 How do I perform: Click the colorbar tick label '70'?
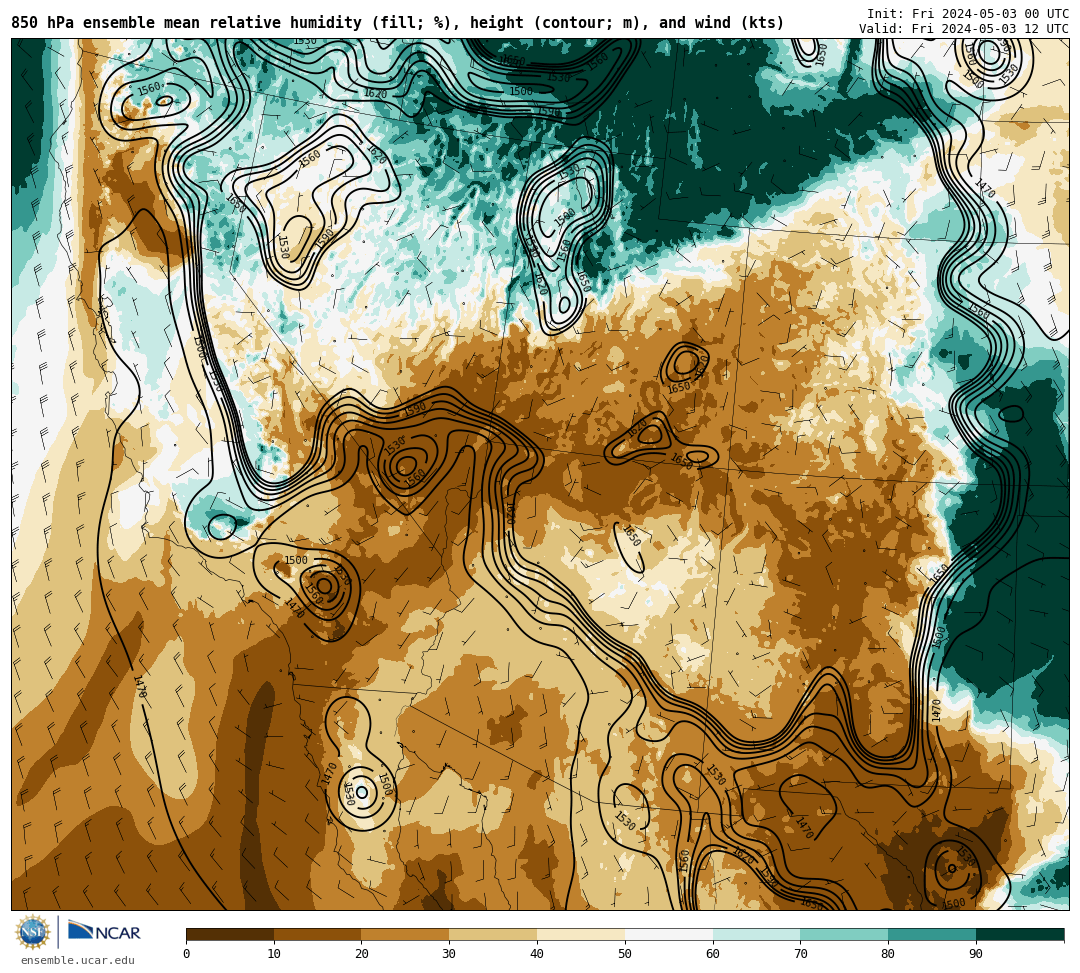(x=800, y=954)
